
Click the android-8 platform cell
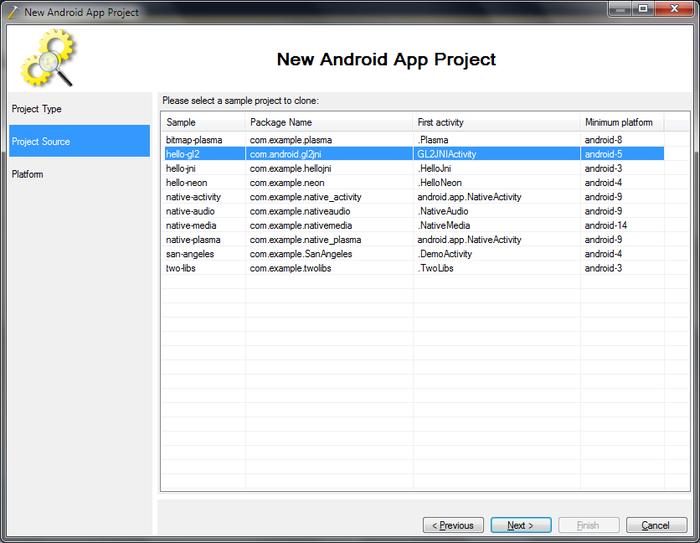[603, 140]
